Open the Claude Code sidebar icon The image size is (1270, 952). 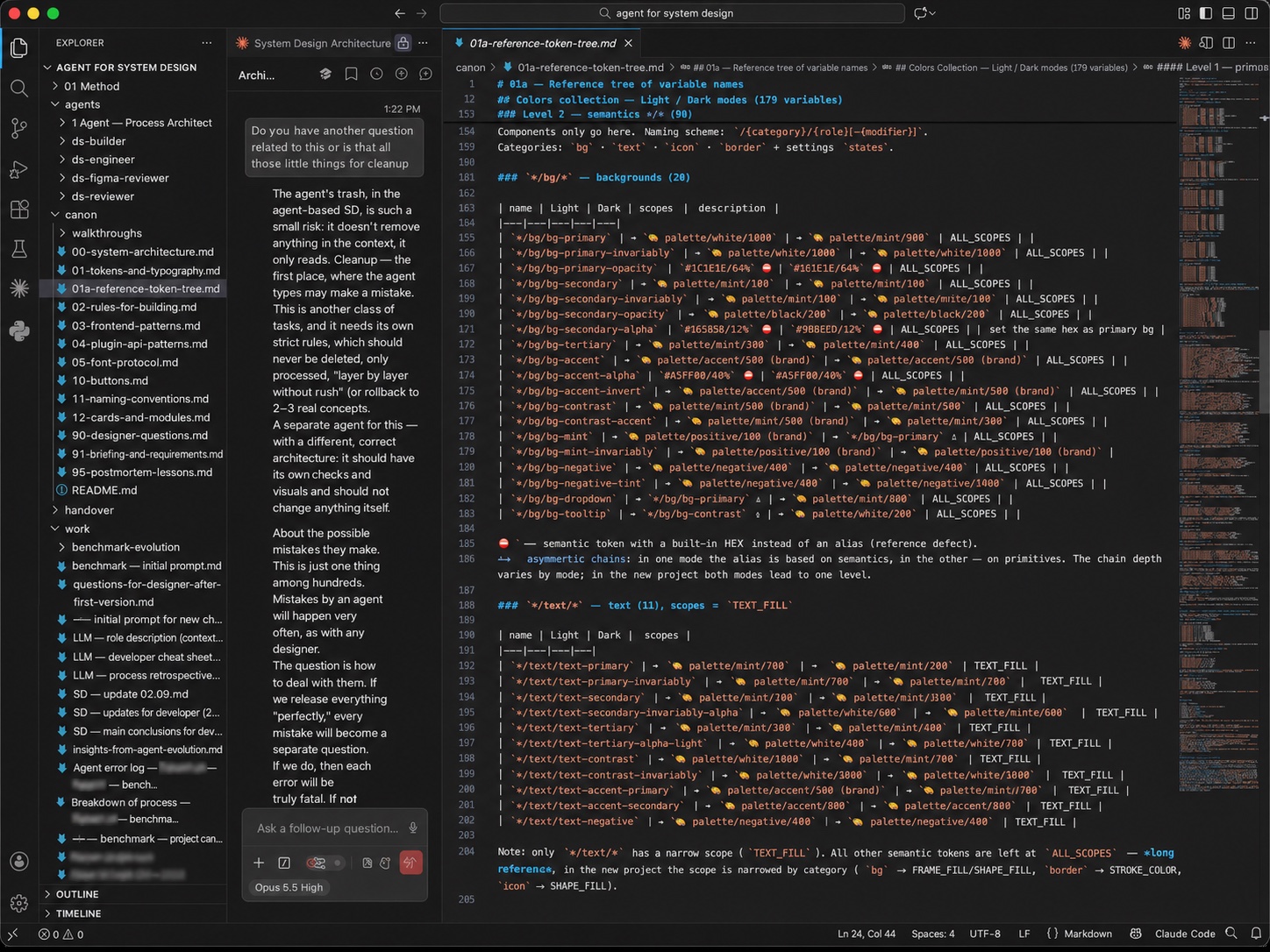18,288
